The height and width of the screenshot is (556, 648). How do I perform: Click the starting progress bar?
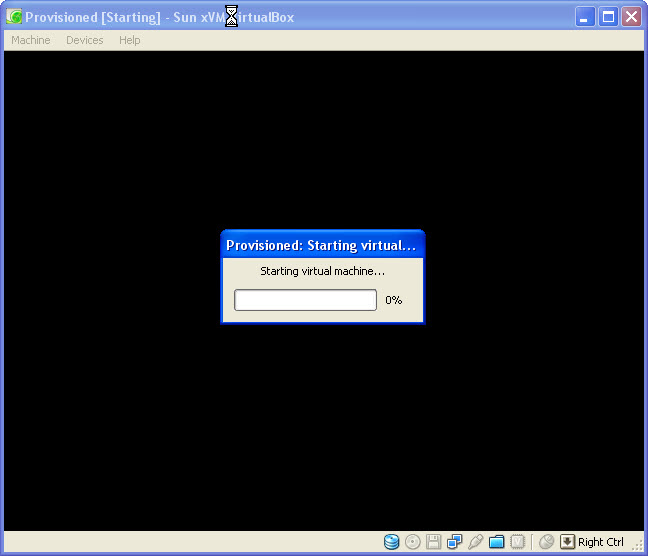pos(305,300)
